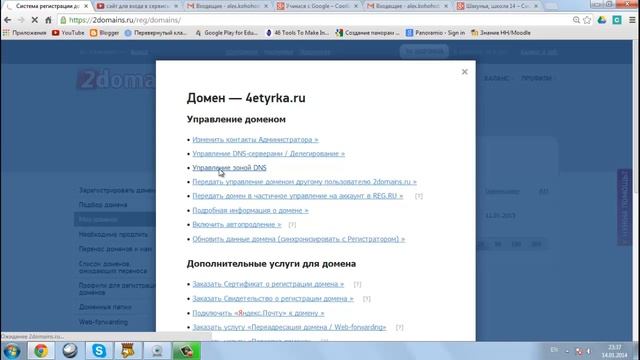640x360 pixels.
Task: Switch to the Учимся с Google tab
Action: point(317,6)
